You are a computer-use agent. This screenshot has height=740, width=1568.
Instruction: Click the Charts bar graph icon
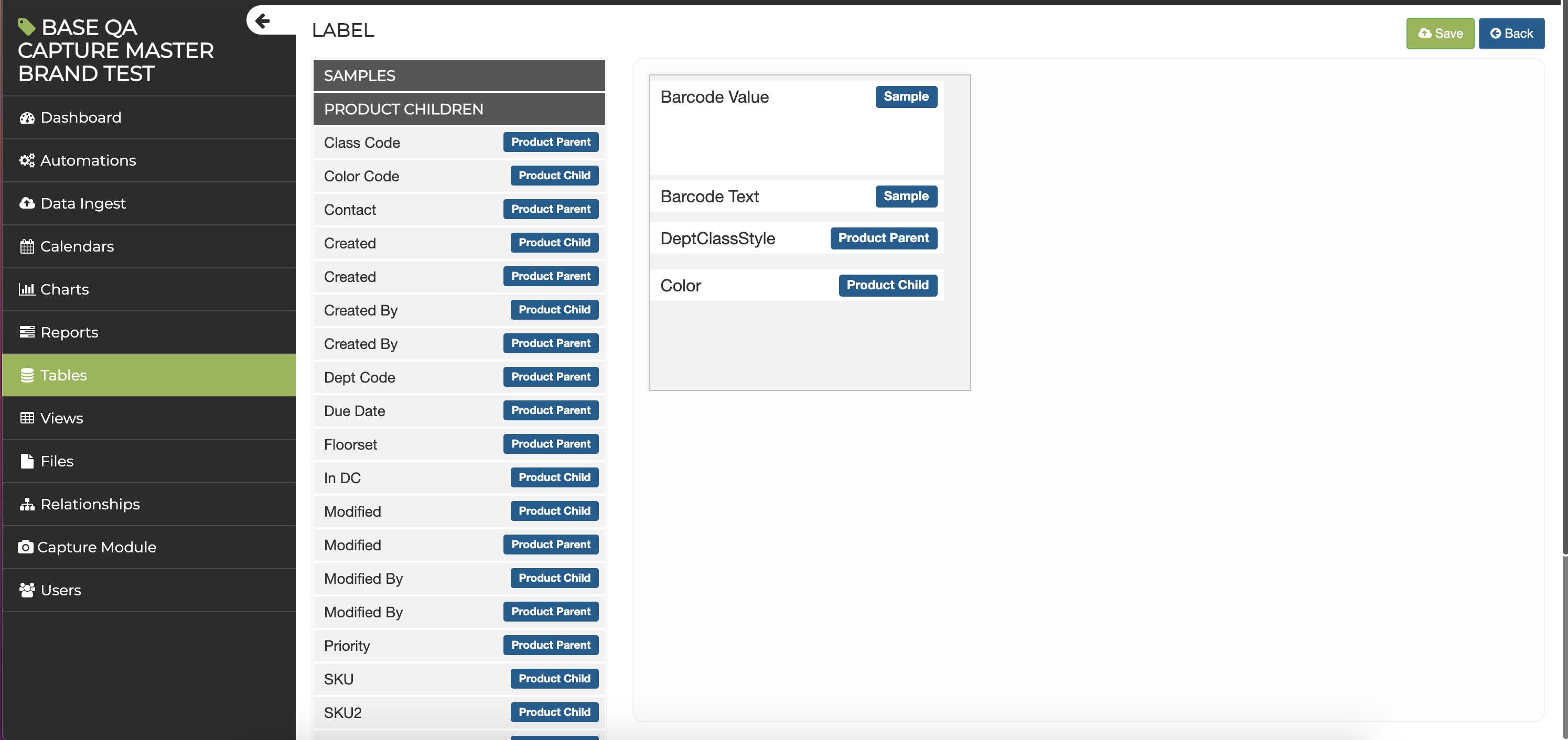click(x=27, y=289)
